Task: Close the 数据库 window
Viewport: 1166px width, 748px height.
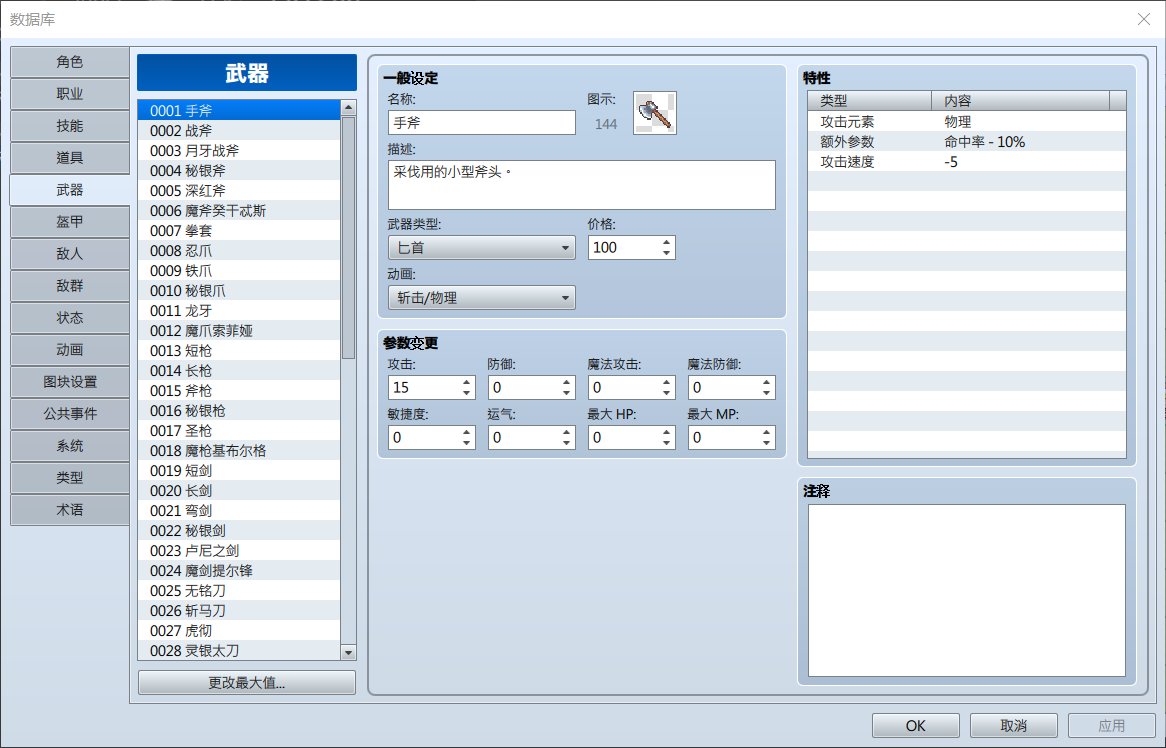Action: 1144,19
